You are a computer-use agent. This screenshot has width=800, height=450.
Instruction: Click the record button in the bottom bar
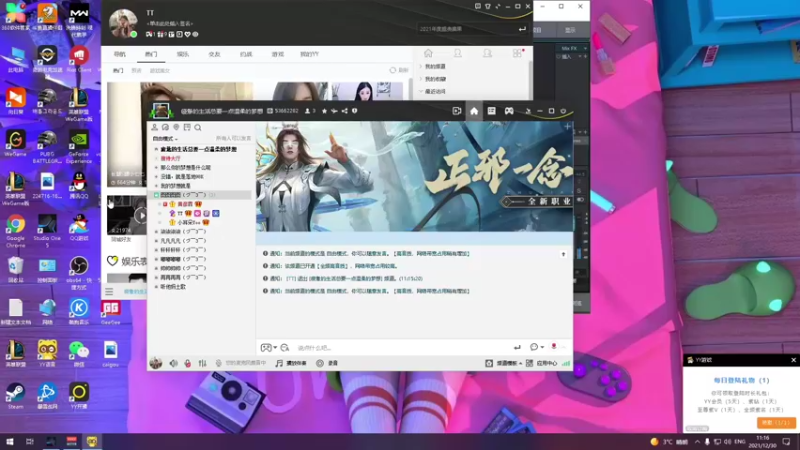327,363
